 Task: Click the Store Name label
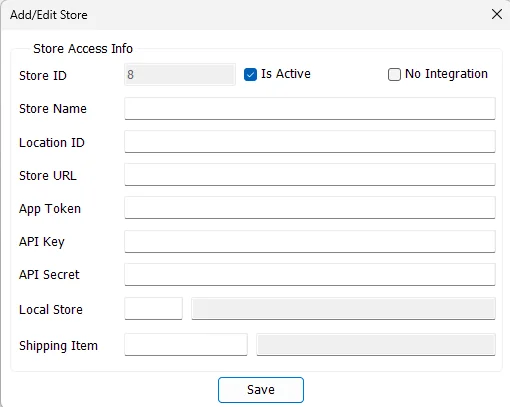(x=53, y=109)
